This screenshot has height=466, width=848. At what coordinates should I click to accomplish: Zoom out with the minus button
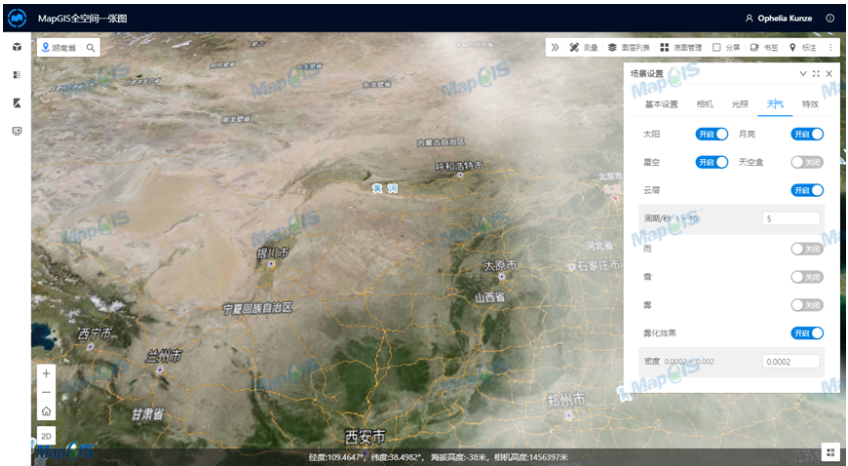[47, 392]
